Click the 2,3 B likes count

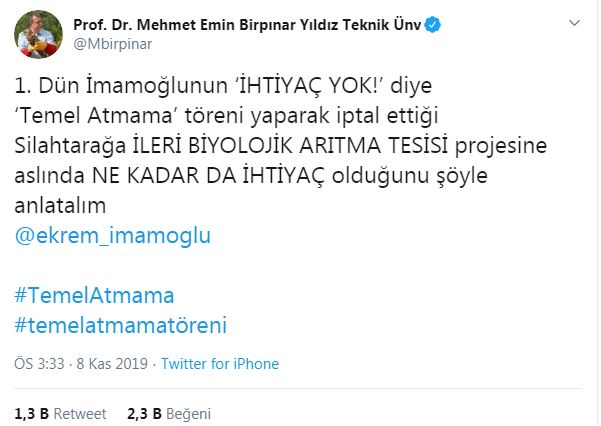[x=145, y=414]
